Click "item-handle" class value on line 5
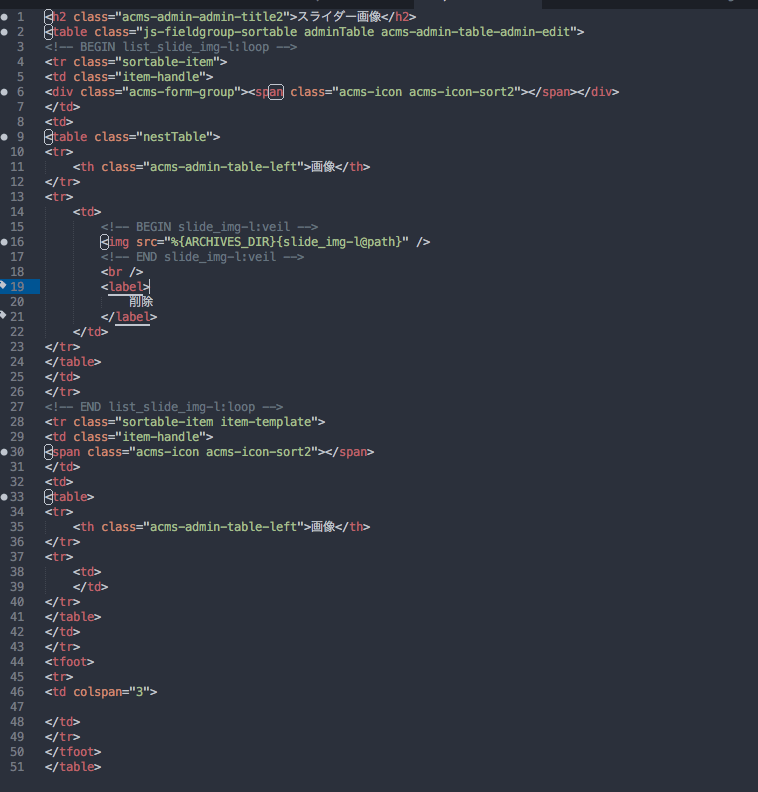 pos(161,77)
